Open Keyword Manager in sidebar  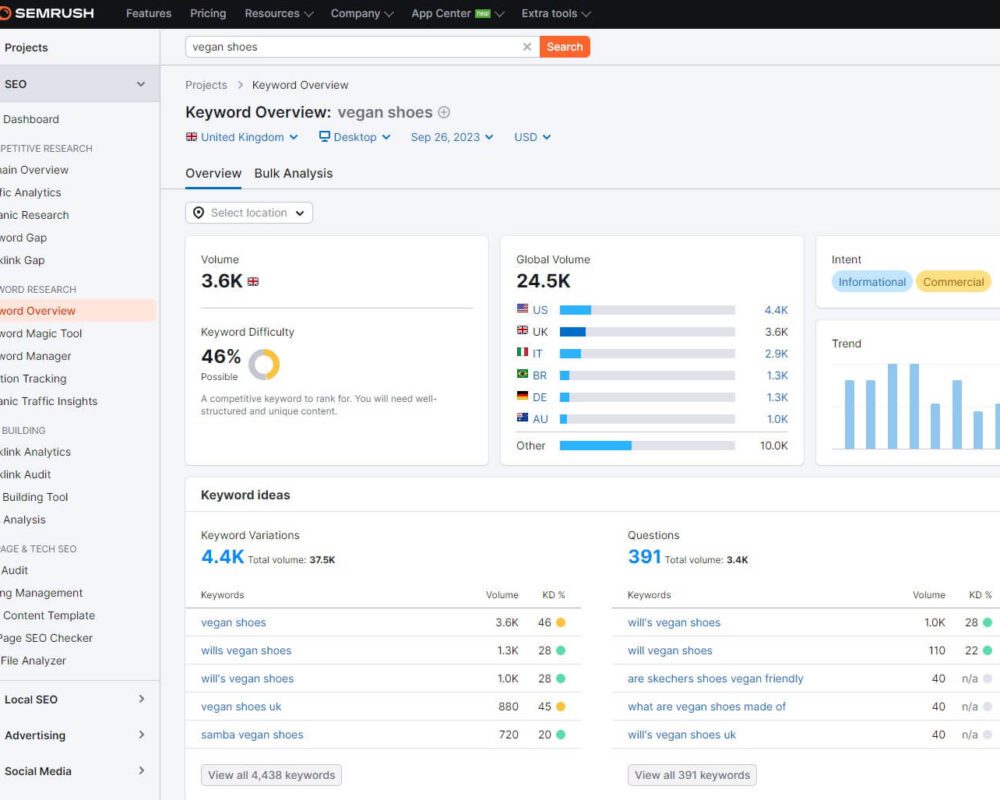click(36, 356)
